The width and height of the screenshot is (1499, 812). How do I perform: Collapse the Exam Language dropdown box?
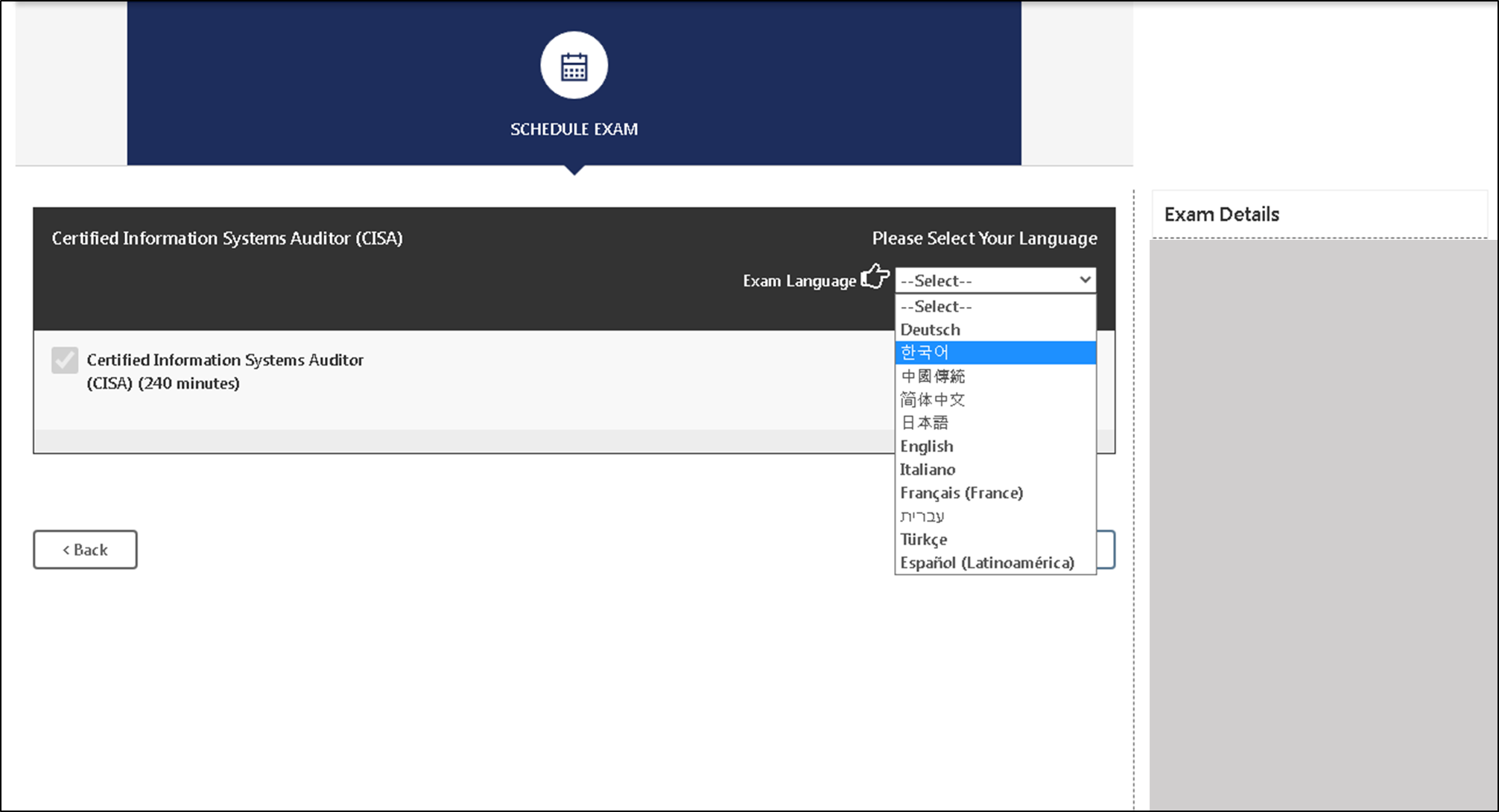point(995,280)
